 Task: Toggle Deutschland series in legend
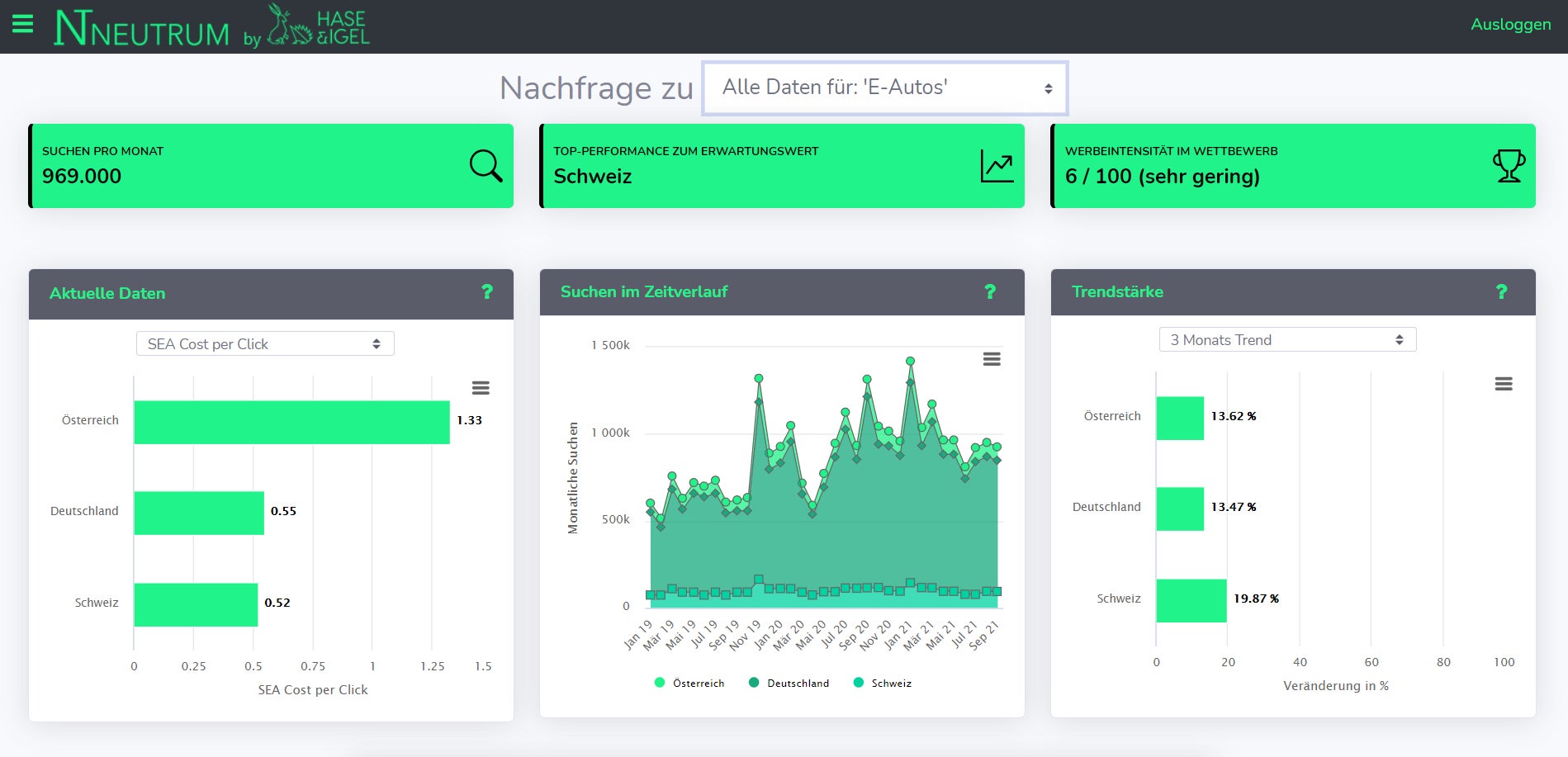[x=789, y=683]
